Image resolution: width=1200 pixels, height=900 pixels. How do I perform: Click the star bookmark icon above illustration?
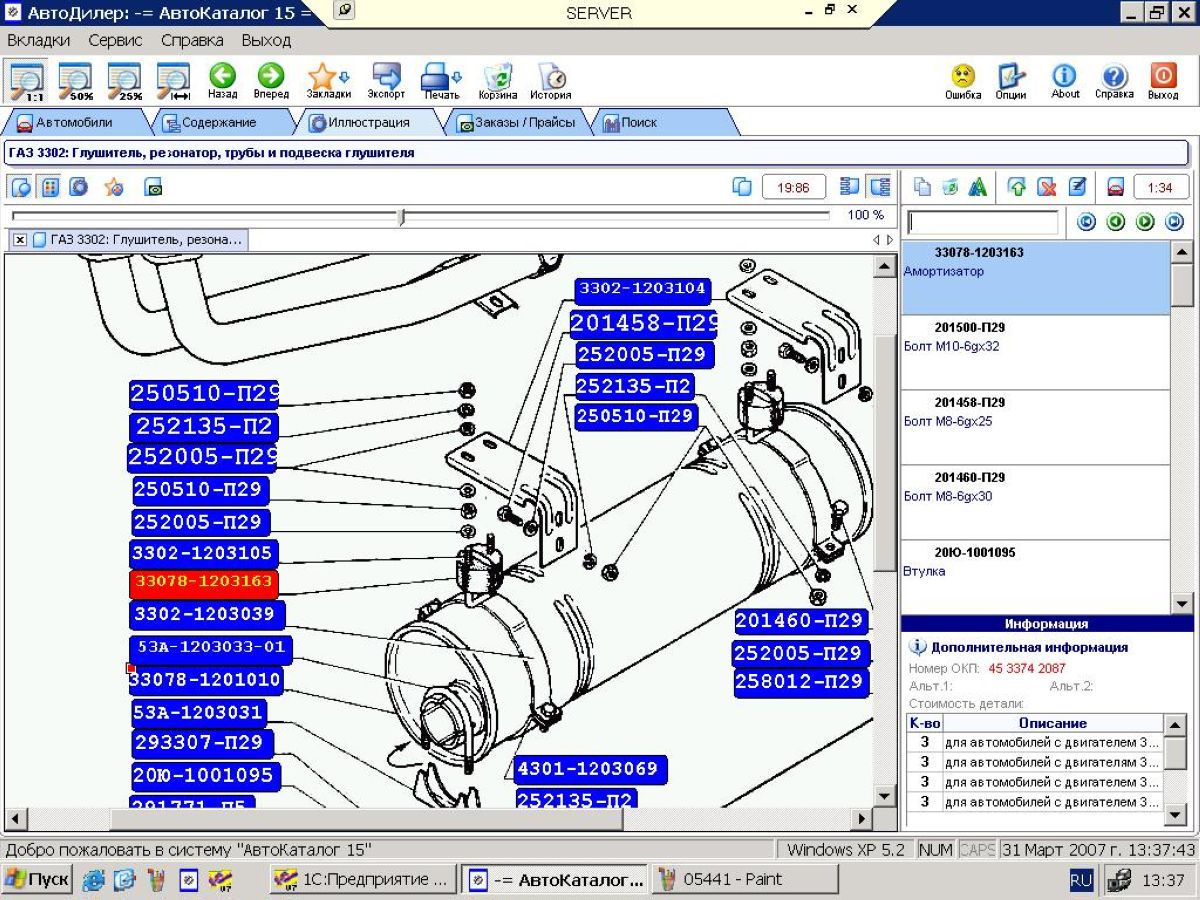point(114,187)
